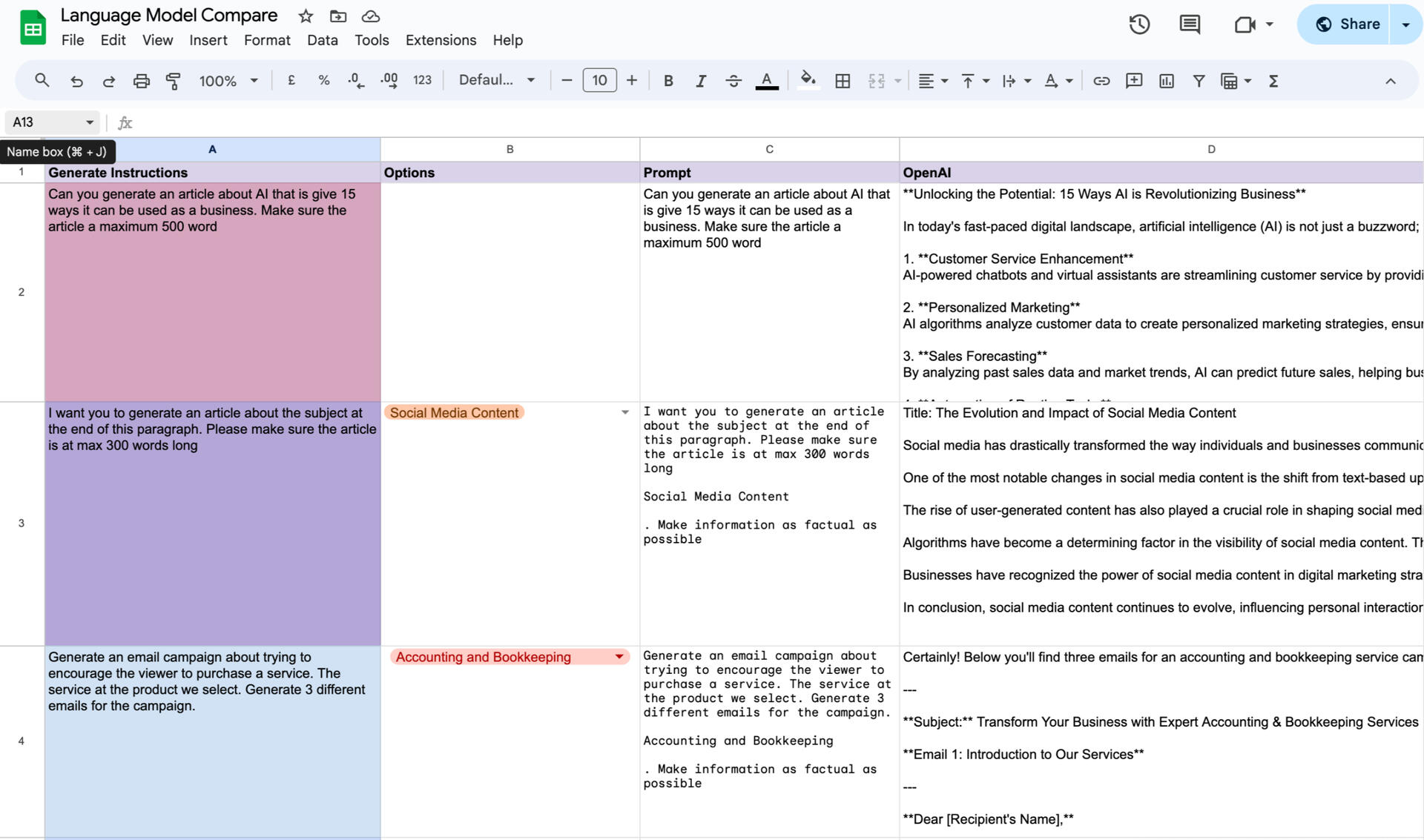Toggle the Create a filter funnel icon
The height and width of the screenshot is (840, 1424).
(1199, 81)
